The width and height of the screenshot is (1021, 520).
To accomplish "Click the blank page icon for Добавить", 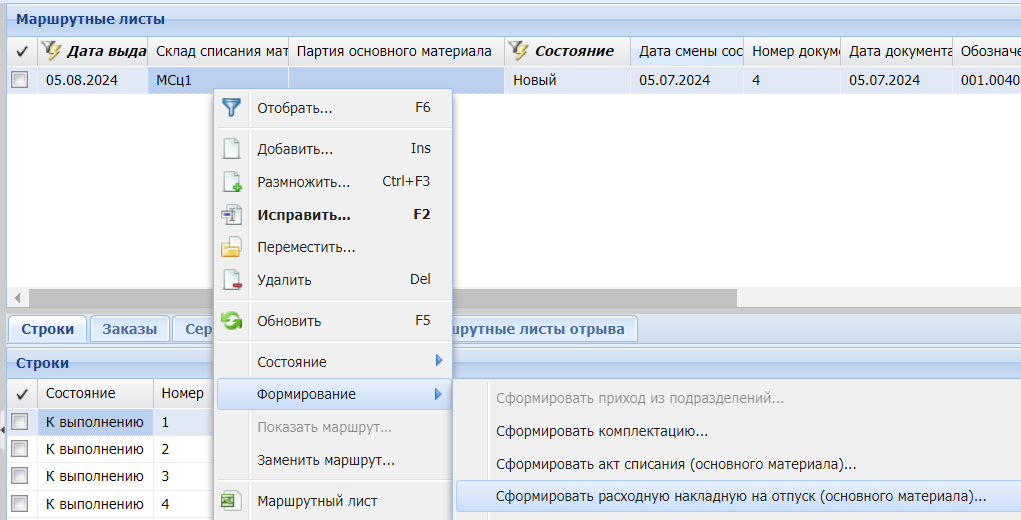I will [231, 149].
